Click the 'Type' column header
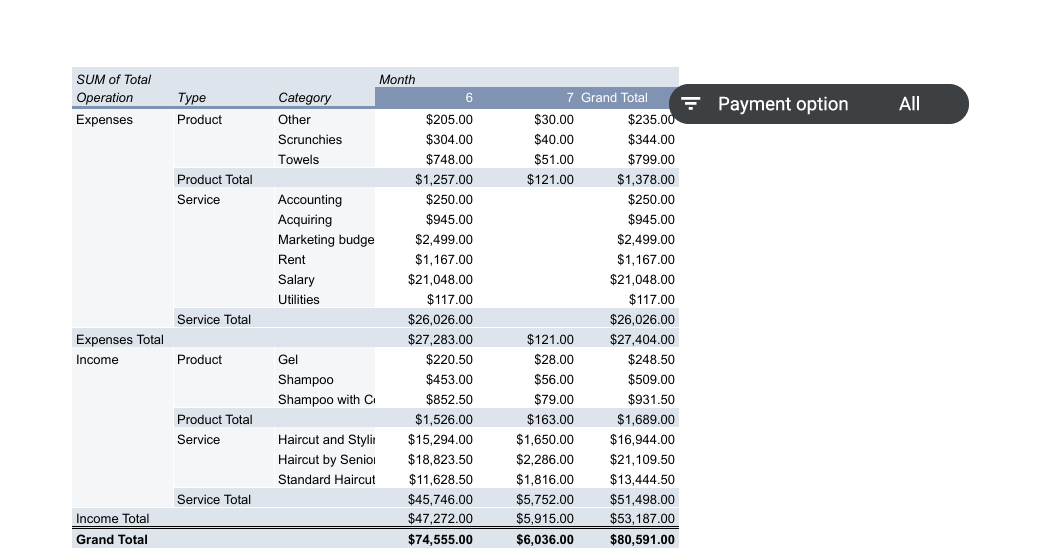This screenshot has height=557, width=1052. [x=191, y=97]
